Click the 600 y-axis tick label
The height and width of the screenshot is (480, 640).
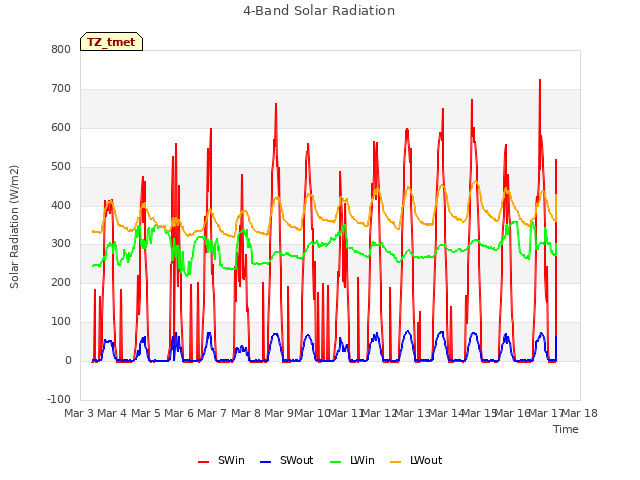61,128
